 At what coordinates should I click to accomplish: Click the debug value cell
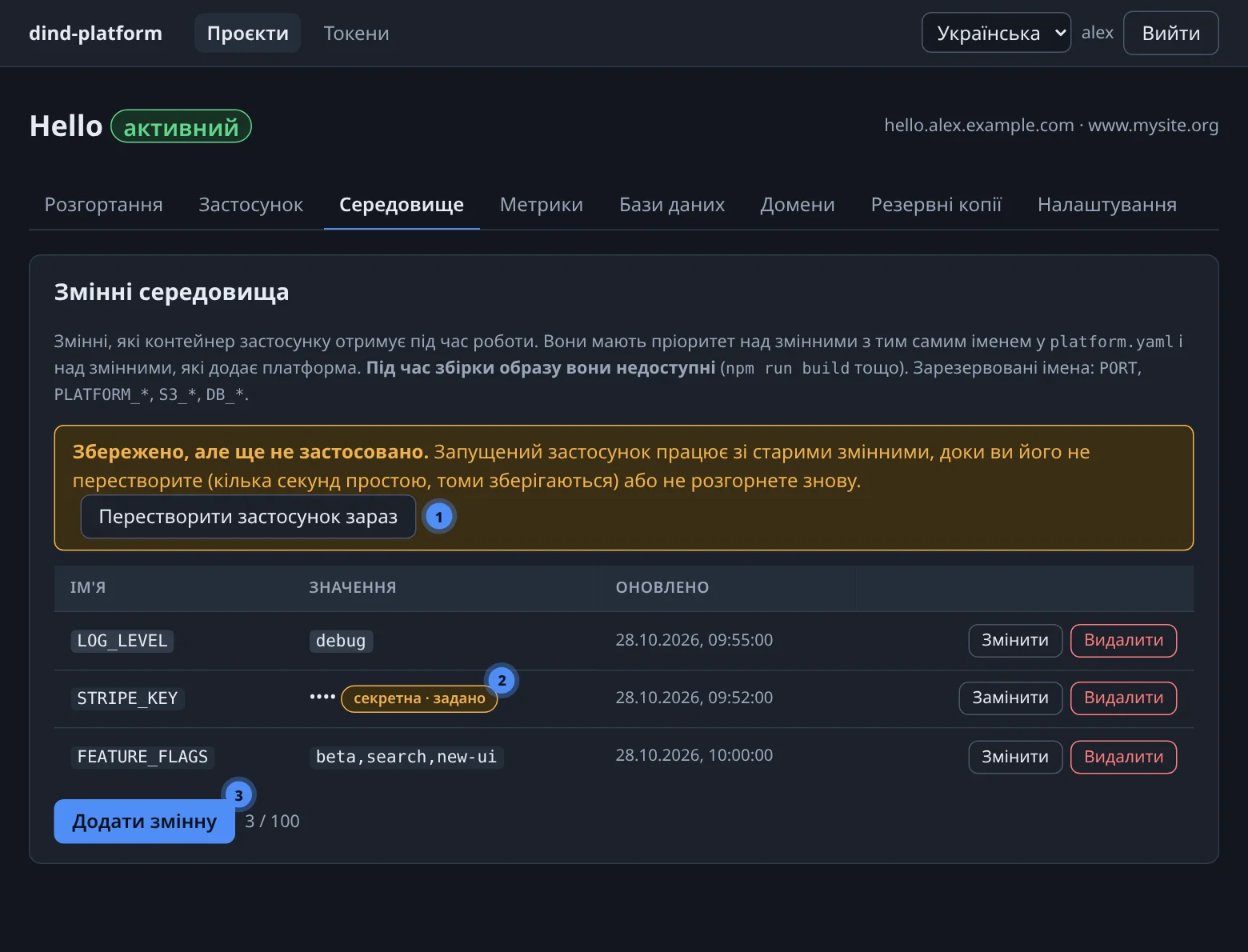coord(341,641)
